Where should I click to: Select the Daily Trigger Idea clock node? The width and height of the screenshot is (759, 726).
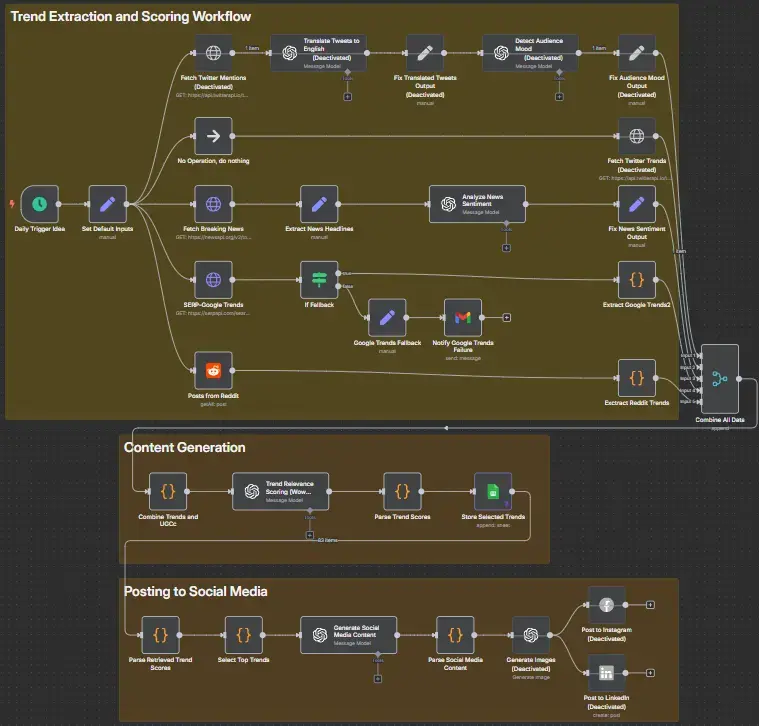coord(40,204)
